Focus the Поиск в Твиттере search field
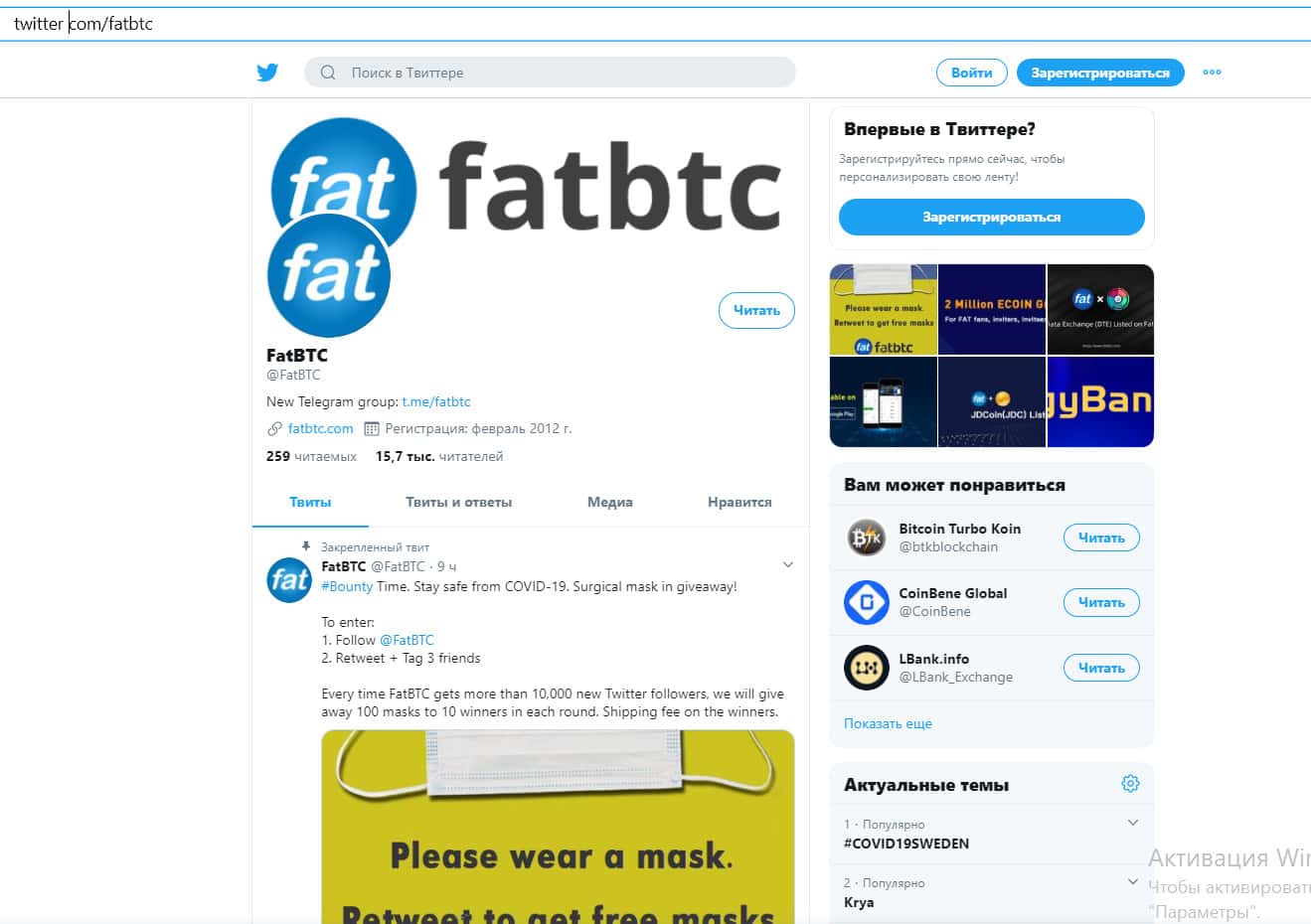Screen dimensions: 1311x924 [550, 73]
